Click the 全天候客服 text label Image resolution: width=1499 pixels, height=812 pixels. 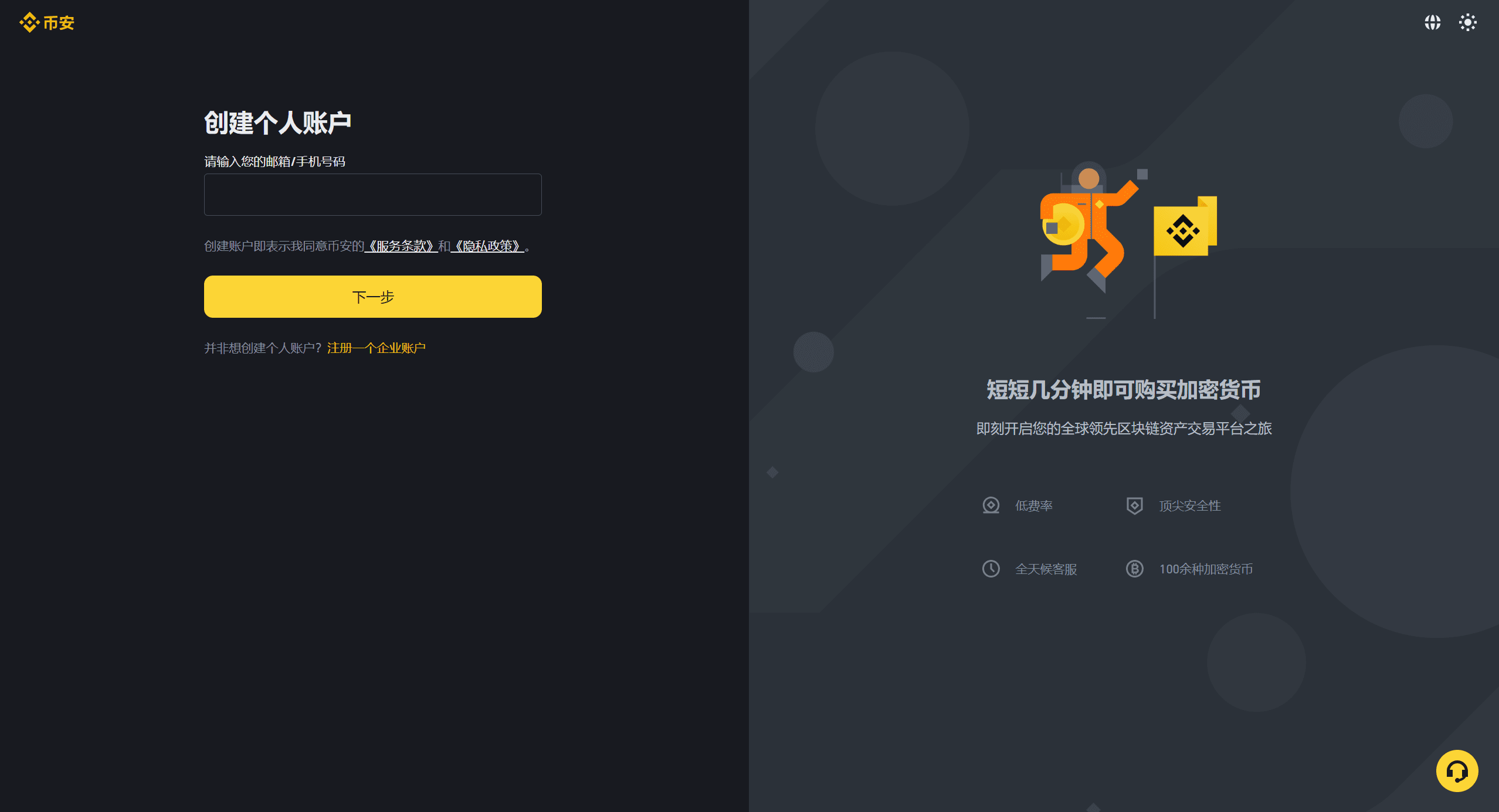coord(1046,569)
